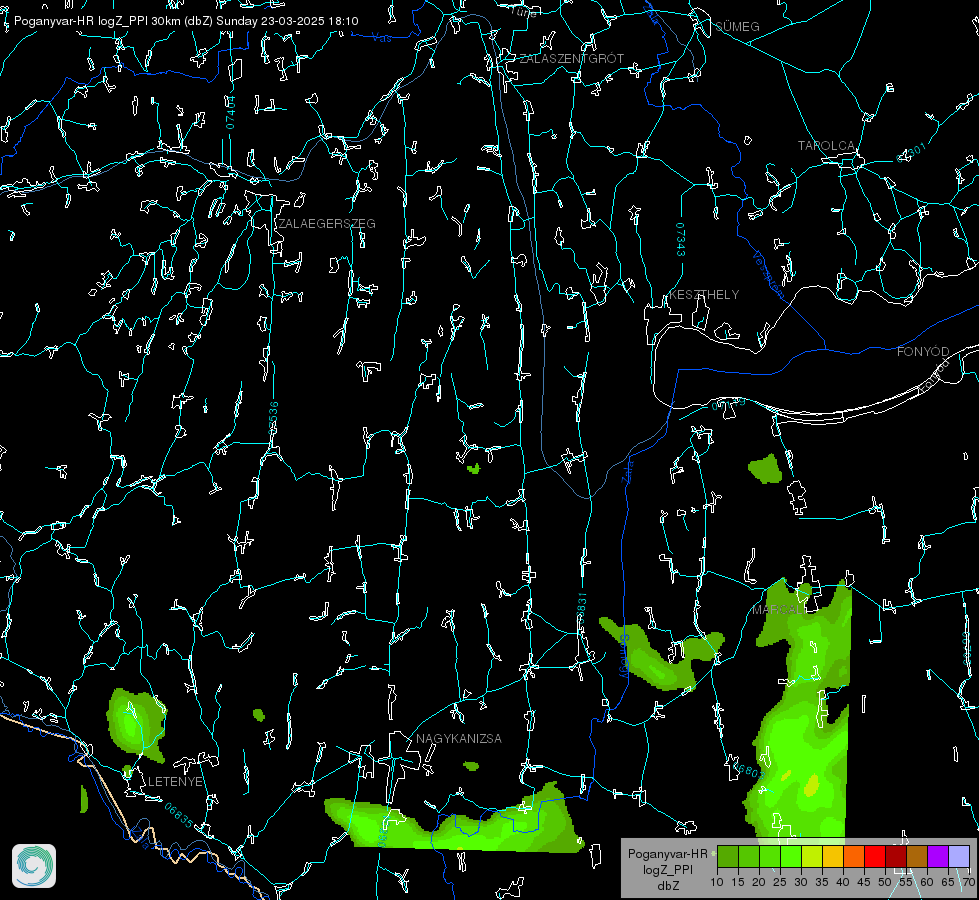Click the Poganyvar-HR legend label
The image size is (979, 900).
667,853
